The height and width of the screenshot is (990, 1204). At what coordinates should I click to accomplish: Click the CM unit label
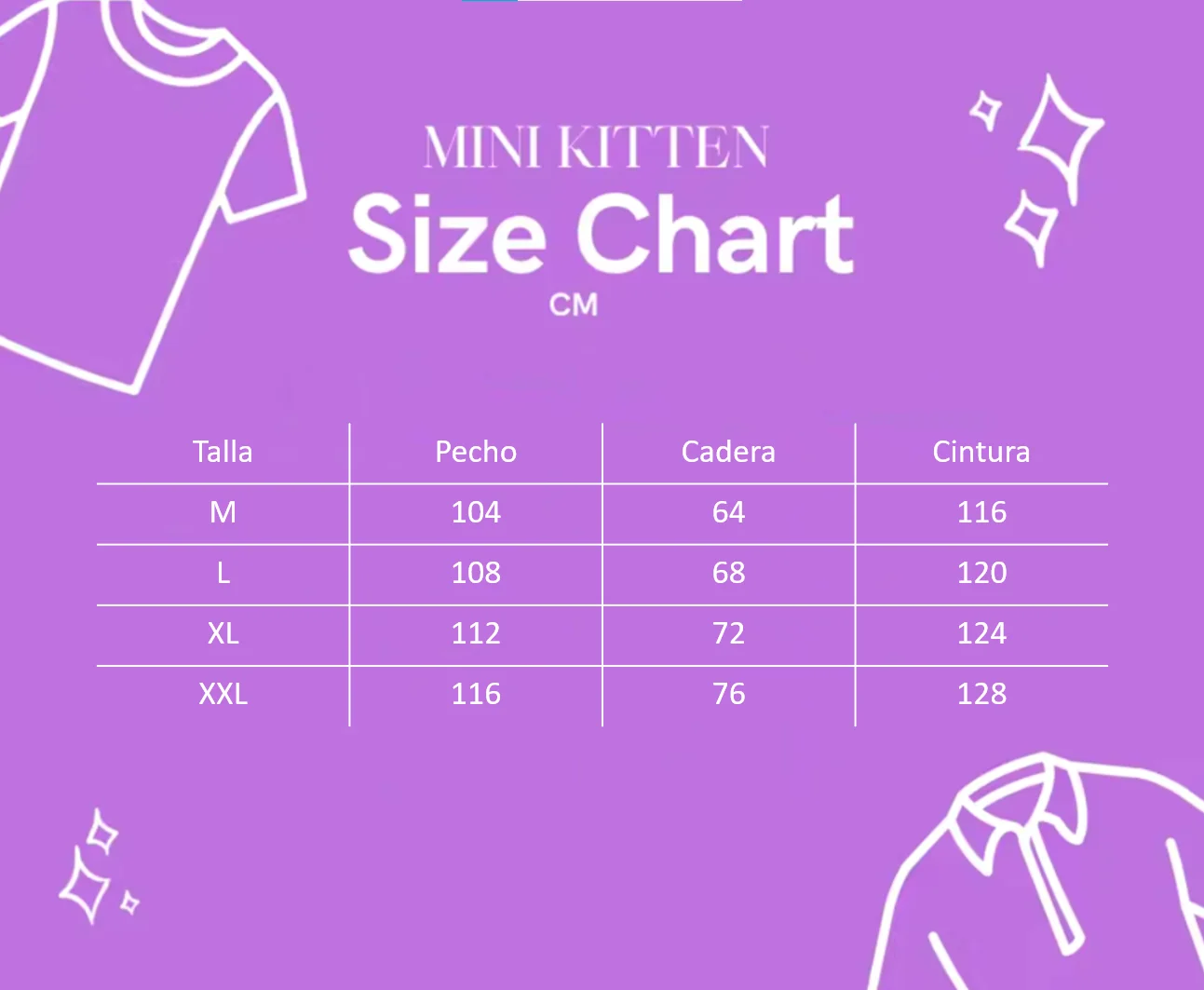[573, 305]
